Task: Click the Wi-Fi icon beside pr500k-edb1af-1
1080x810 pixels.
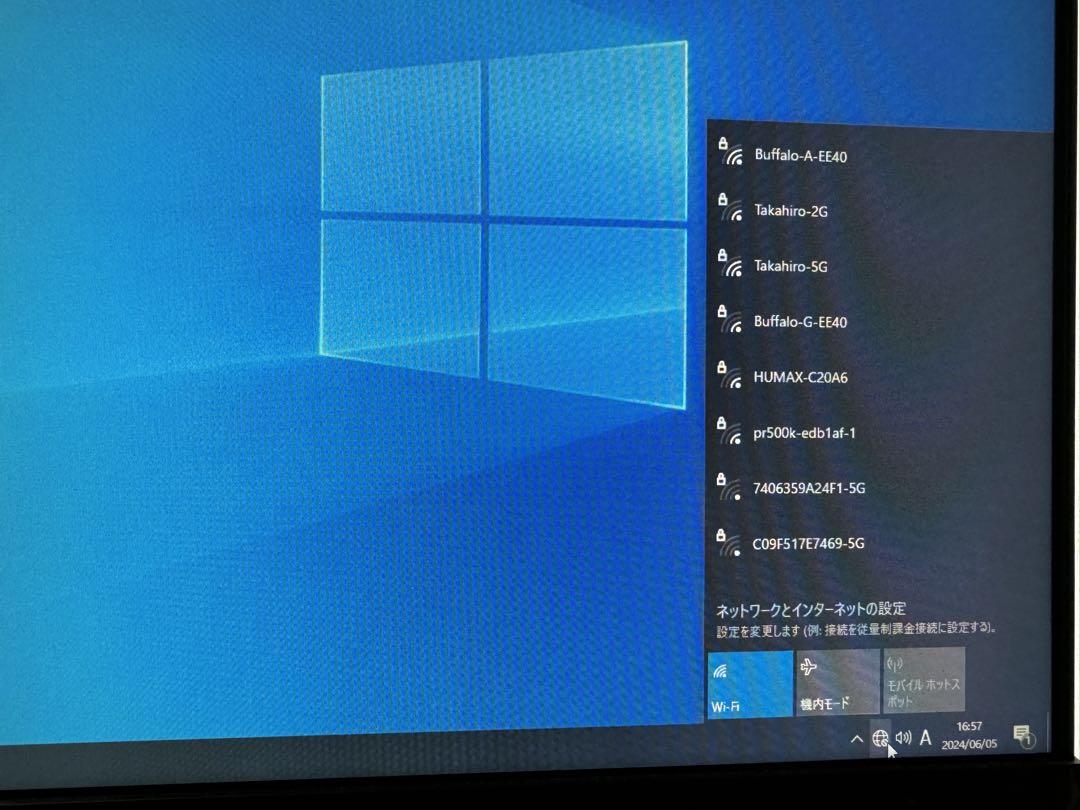Action: pos(730,430)
